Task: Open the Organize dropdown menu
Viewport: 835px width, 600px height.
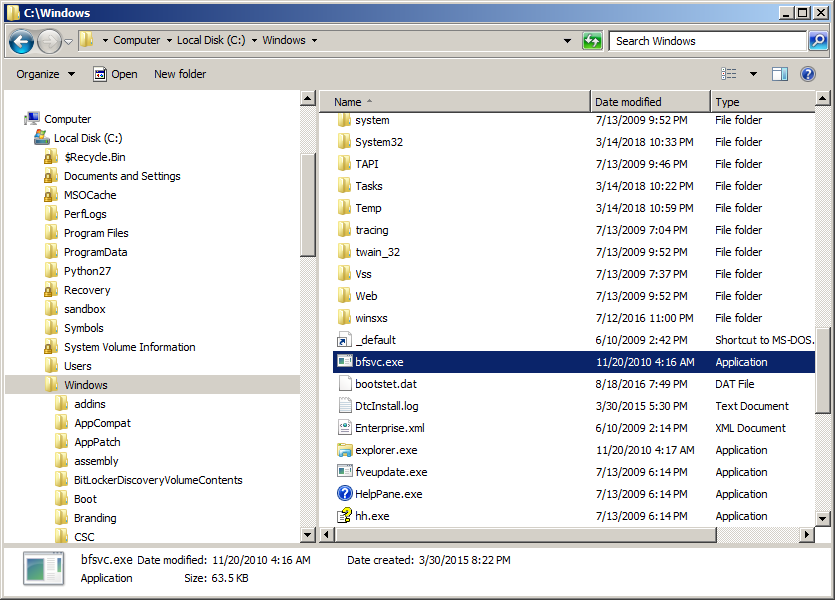Action: [45, 74]
